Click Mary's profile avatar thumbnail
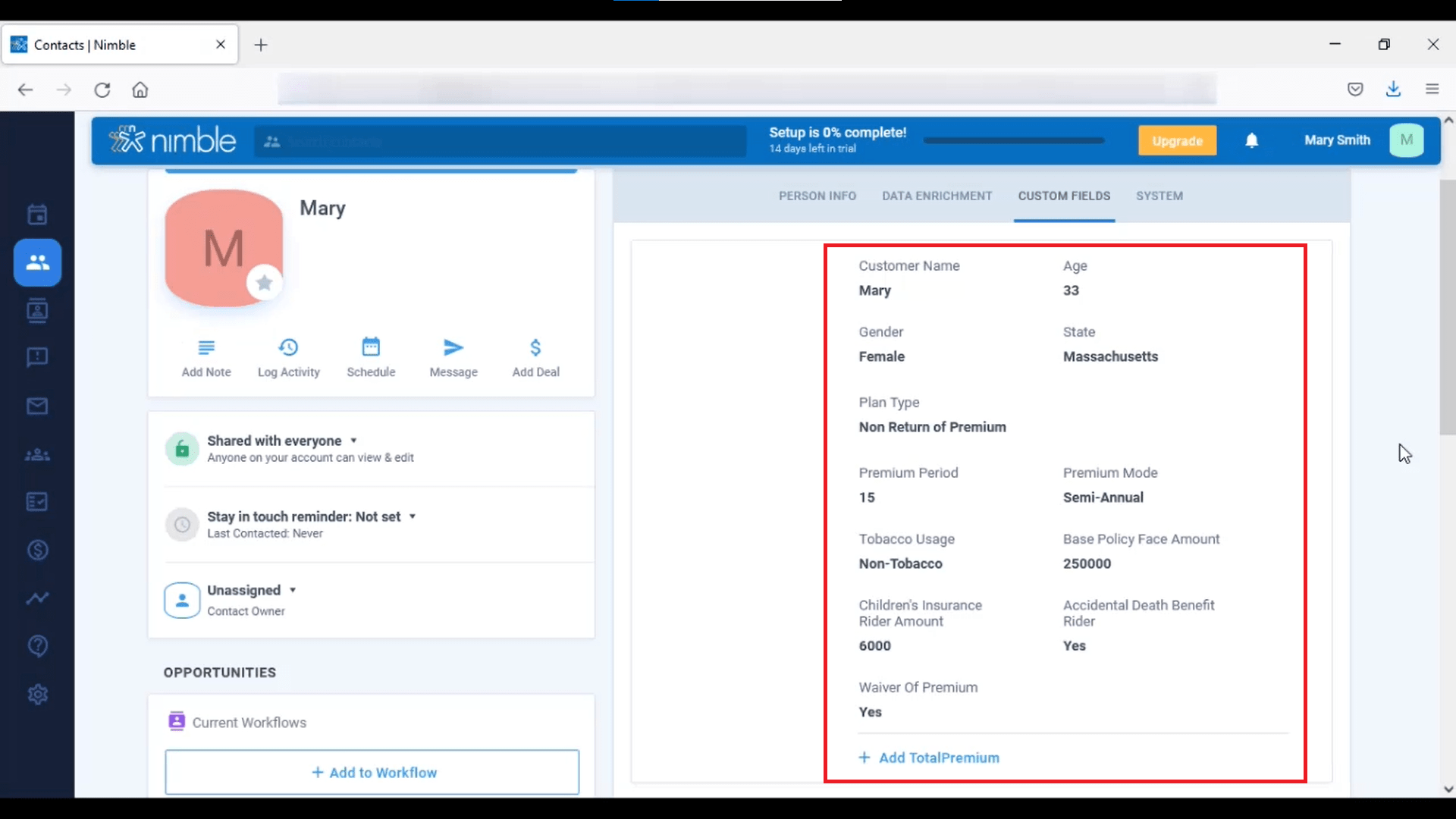 pos(224,248)
